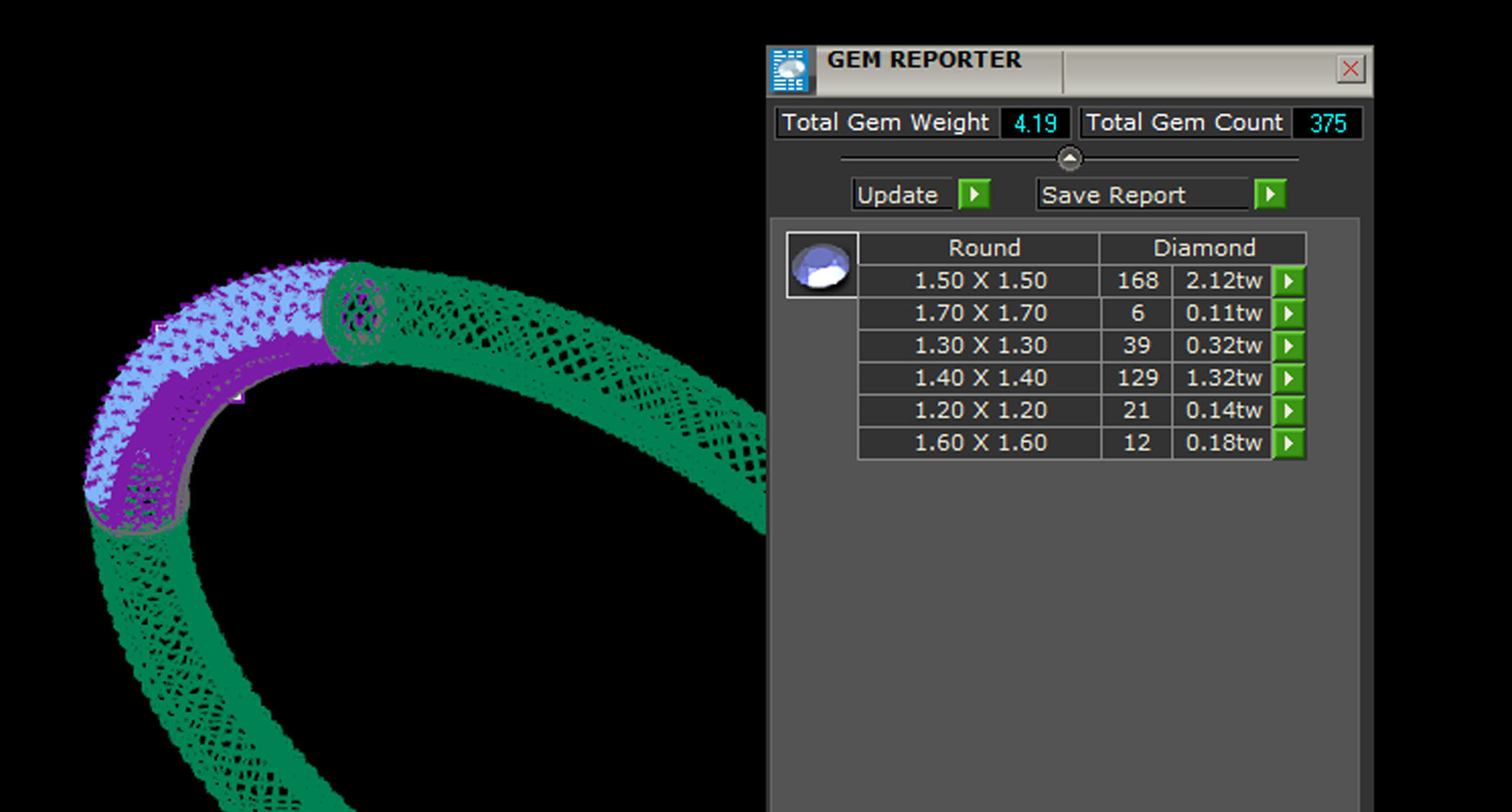Click the green arrow next to Update

pyautogui.click(x=974, y=194)
